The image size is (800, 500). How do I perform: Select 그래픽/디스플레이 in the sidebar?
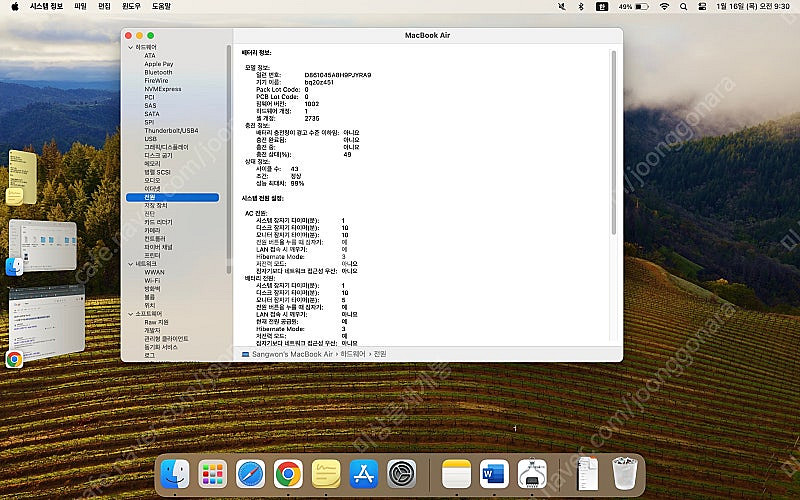166,147
